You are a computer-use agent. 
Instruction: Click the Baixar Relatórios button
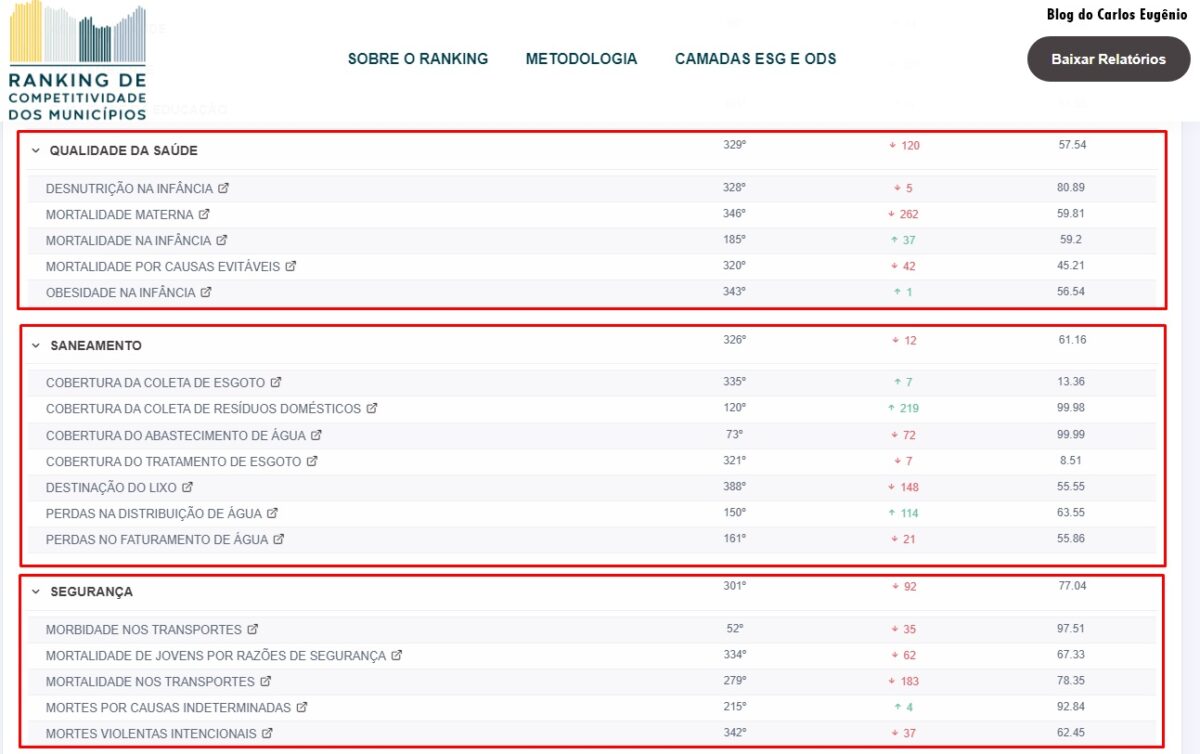tap(1108, 59)
